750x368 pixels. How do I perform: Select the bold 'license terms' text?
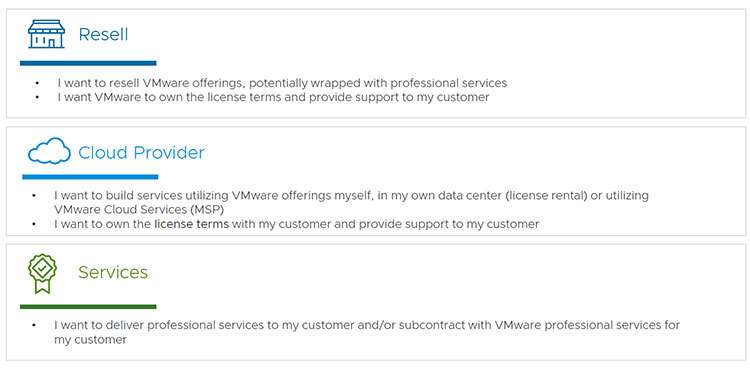[191, 224]
